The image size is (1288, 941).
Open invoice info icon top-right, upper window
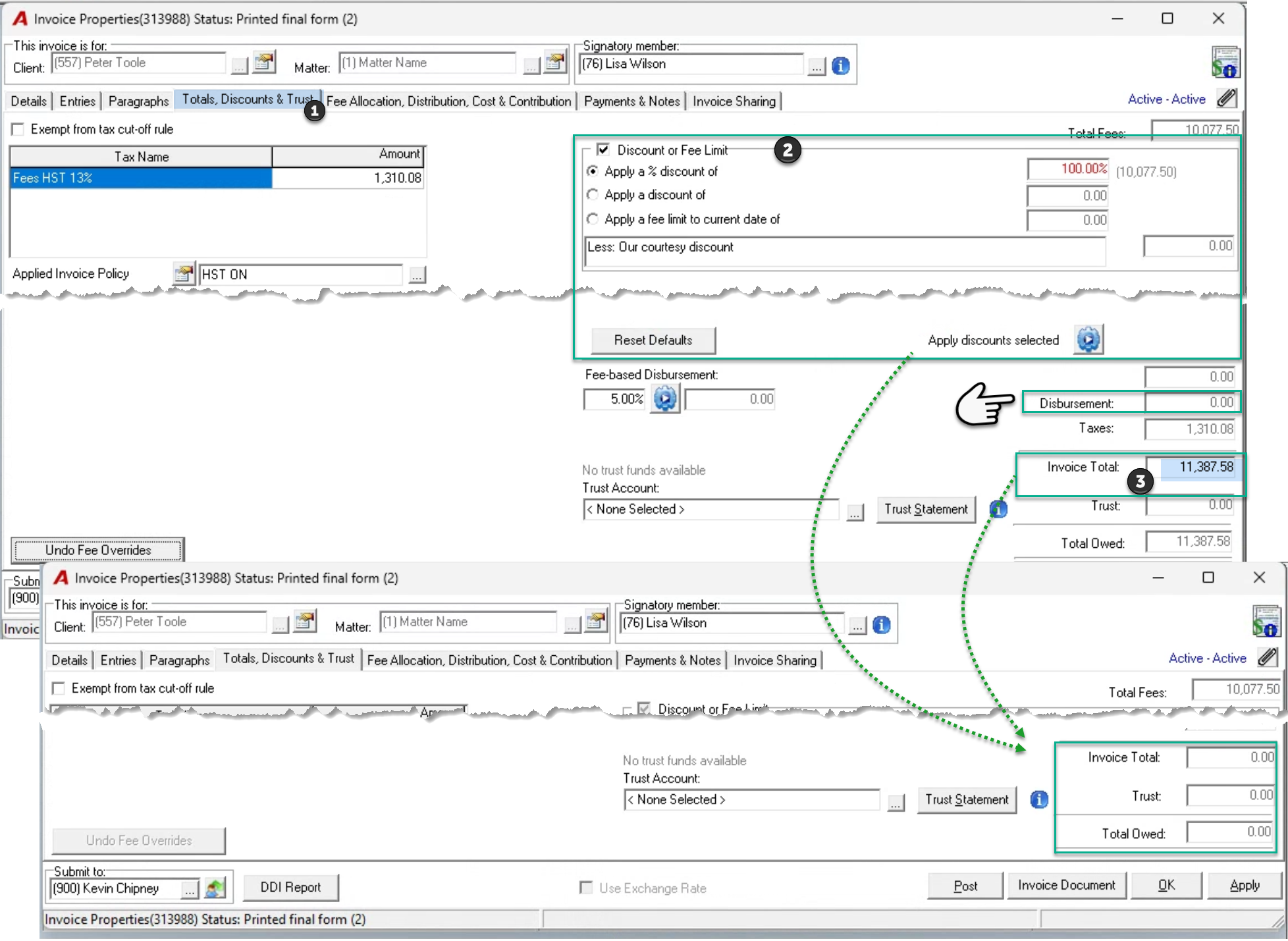click(1225, 63)
